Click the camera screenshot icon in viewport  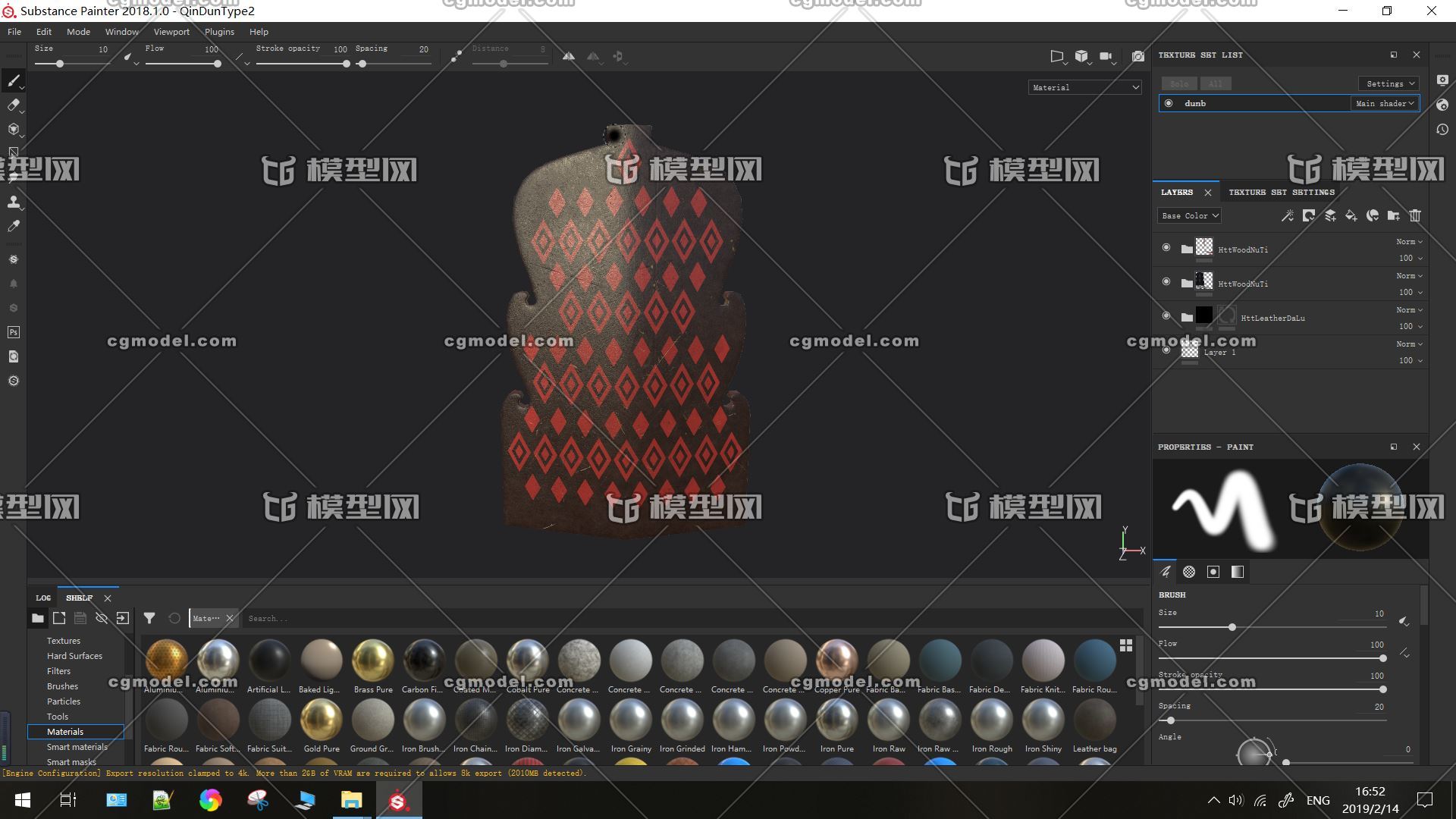click(x=1137, y=56)
